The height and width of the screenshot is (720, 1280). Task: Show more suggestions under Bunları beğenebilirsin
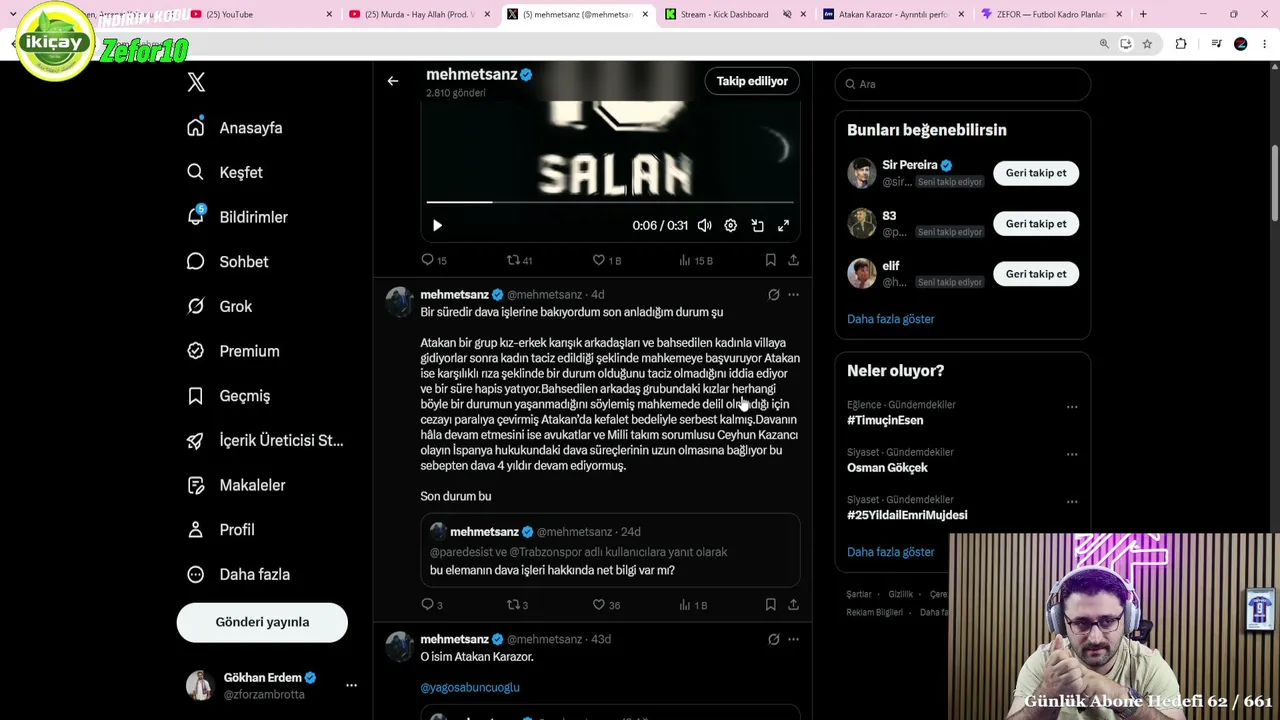890,319
